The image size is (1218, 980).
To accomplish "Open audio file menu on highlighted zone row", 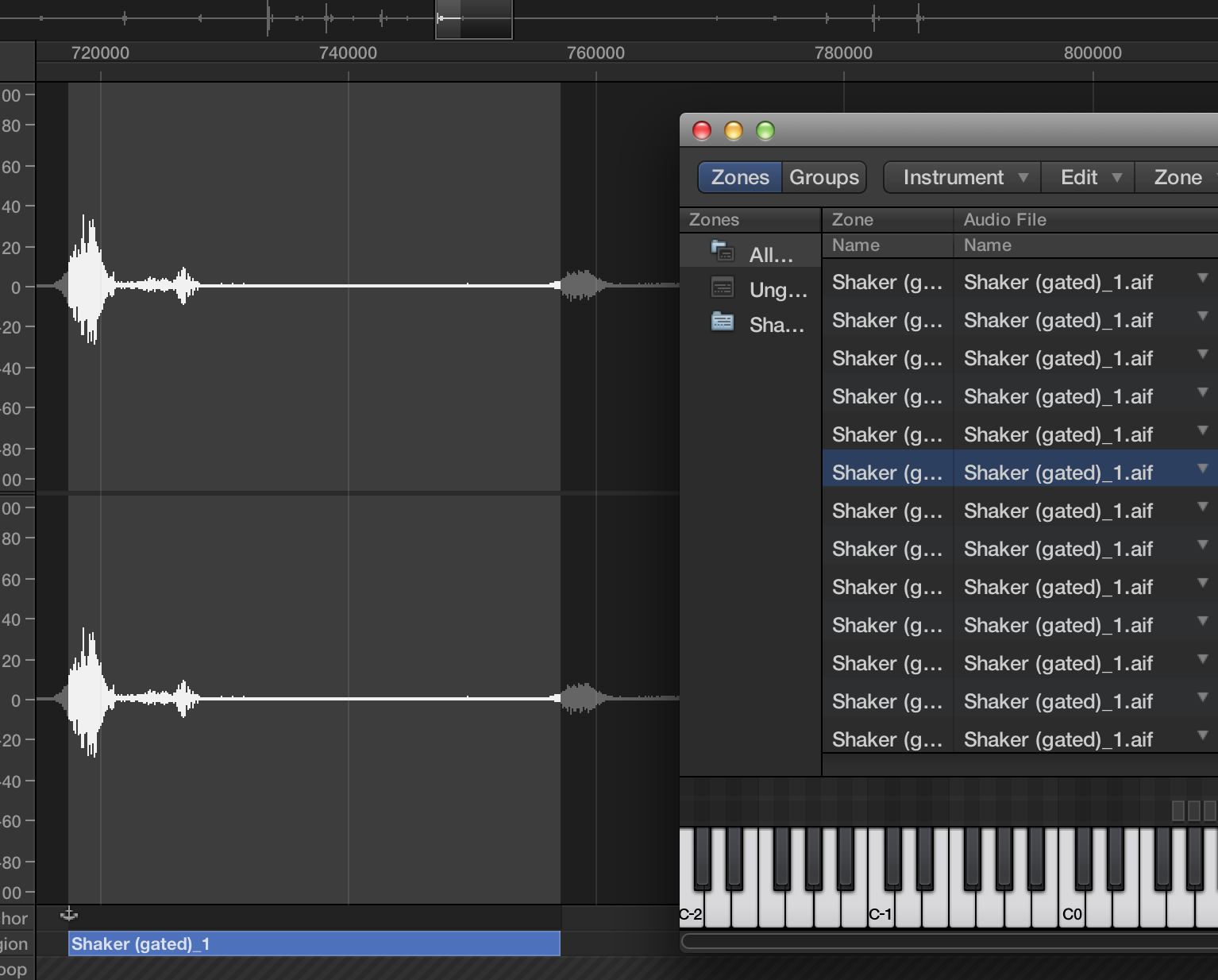I will tap(1202, 469).
